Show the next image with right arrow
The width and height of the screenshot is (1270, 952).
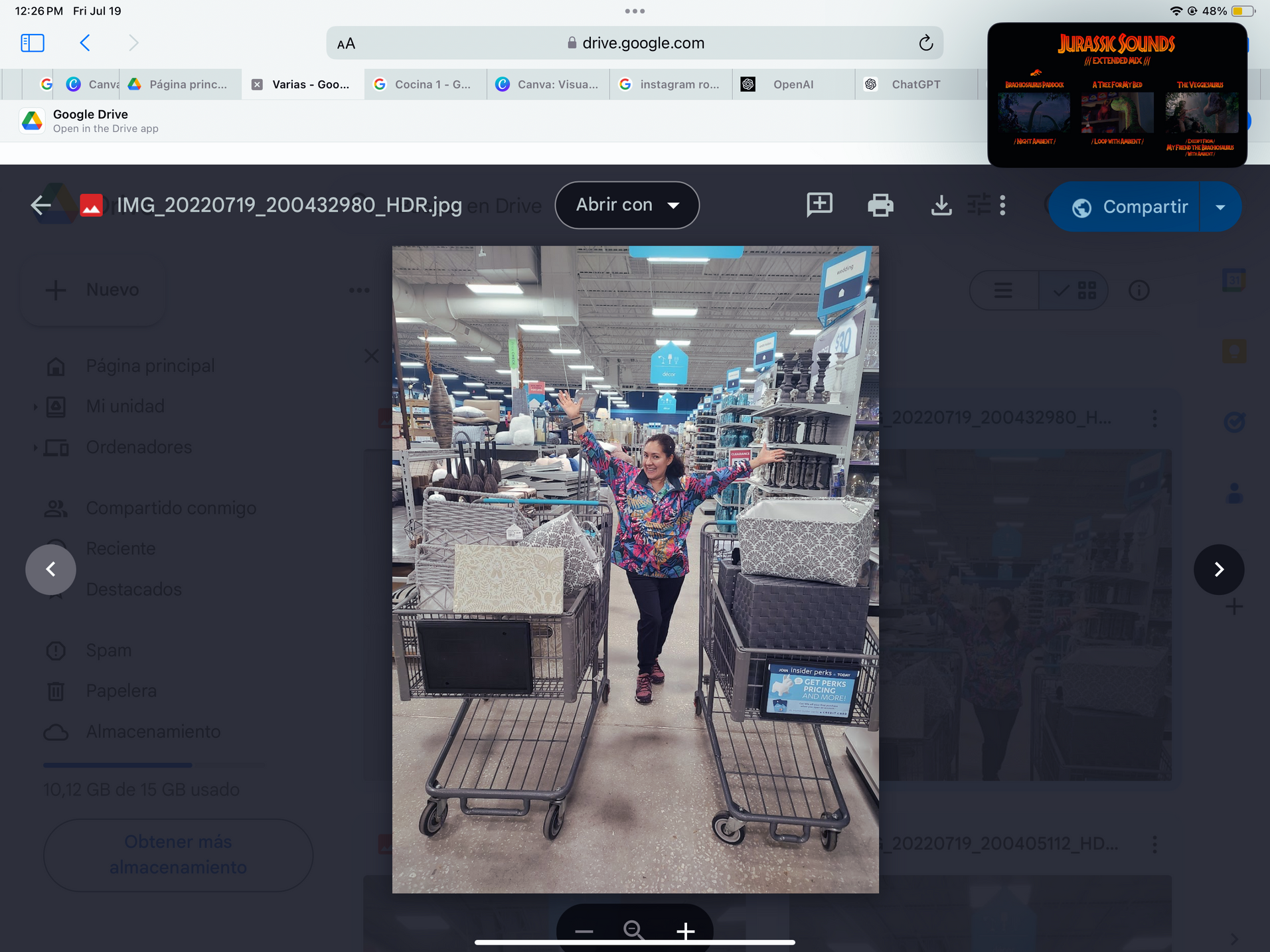pos(1218,569)
